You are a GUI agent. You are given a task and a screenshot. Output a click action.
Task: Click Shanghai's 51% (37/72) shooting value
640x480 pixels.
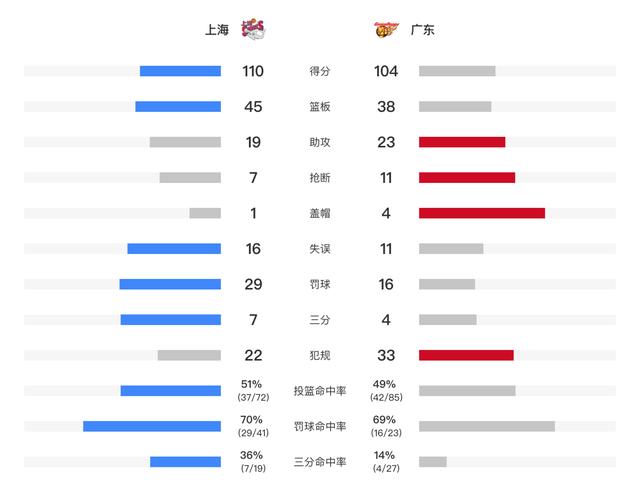pos(253,391)
